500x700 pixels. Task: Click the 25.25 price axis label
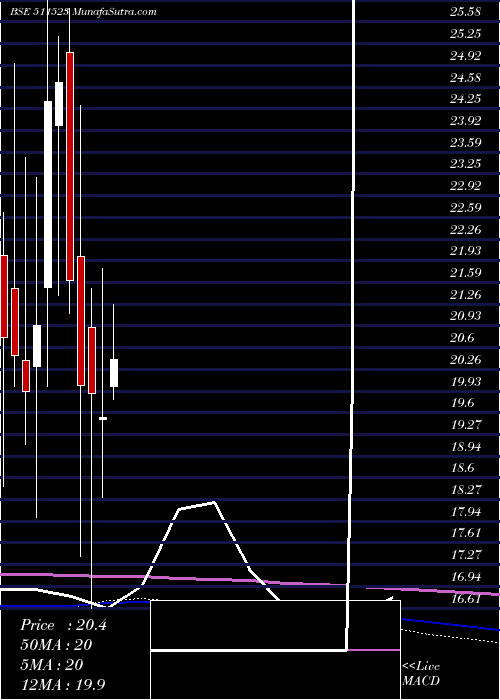[466, 34]
